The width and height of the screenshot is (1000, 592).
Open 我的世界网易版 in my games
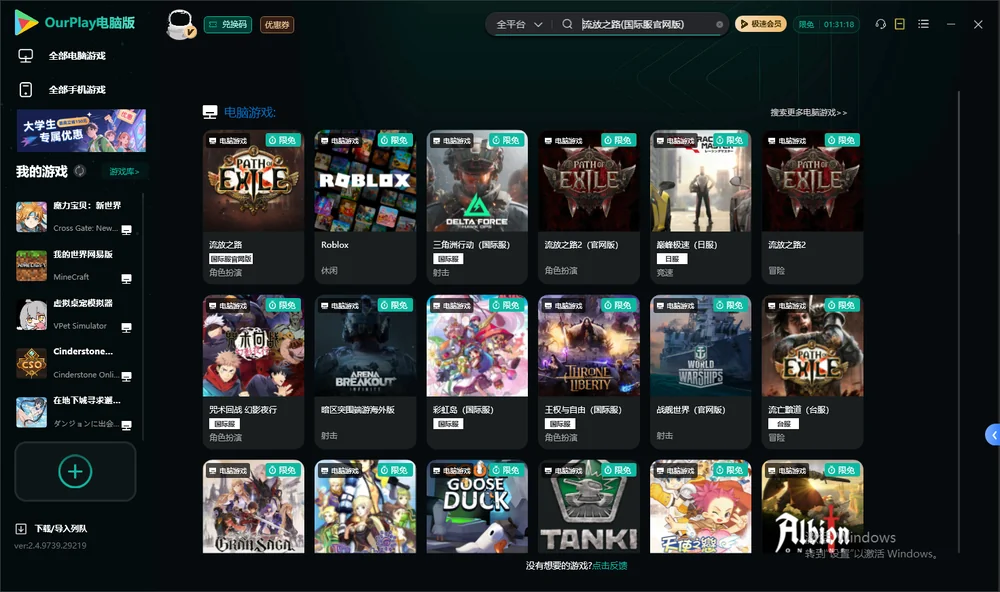point(75,265)
